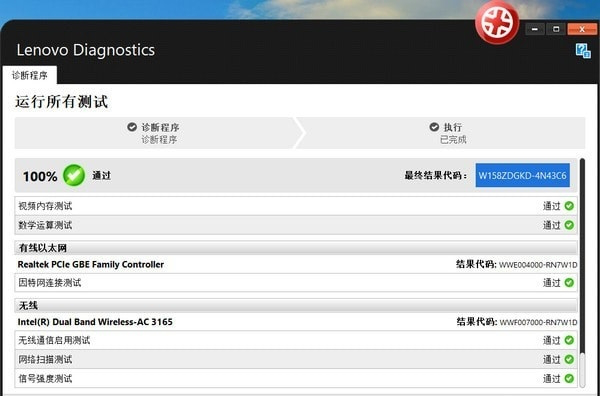Click the green check for 视频内存测试
The width and height of the screenshot is (600, 411).
569,206
